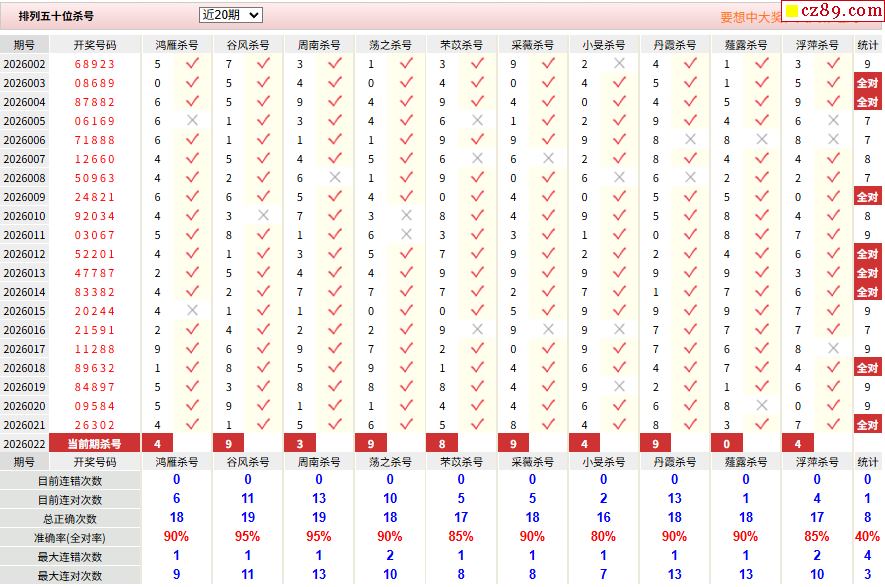The image size is (885, 587).
Task: Click the X mark under 周南杀号 in row 2026008
Action: pyautogui.click(x=335, y=177)
